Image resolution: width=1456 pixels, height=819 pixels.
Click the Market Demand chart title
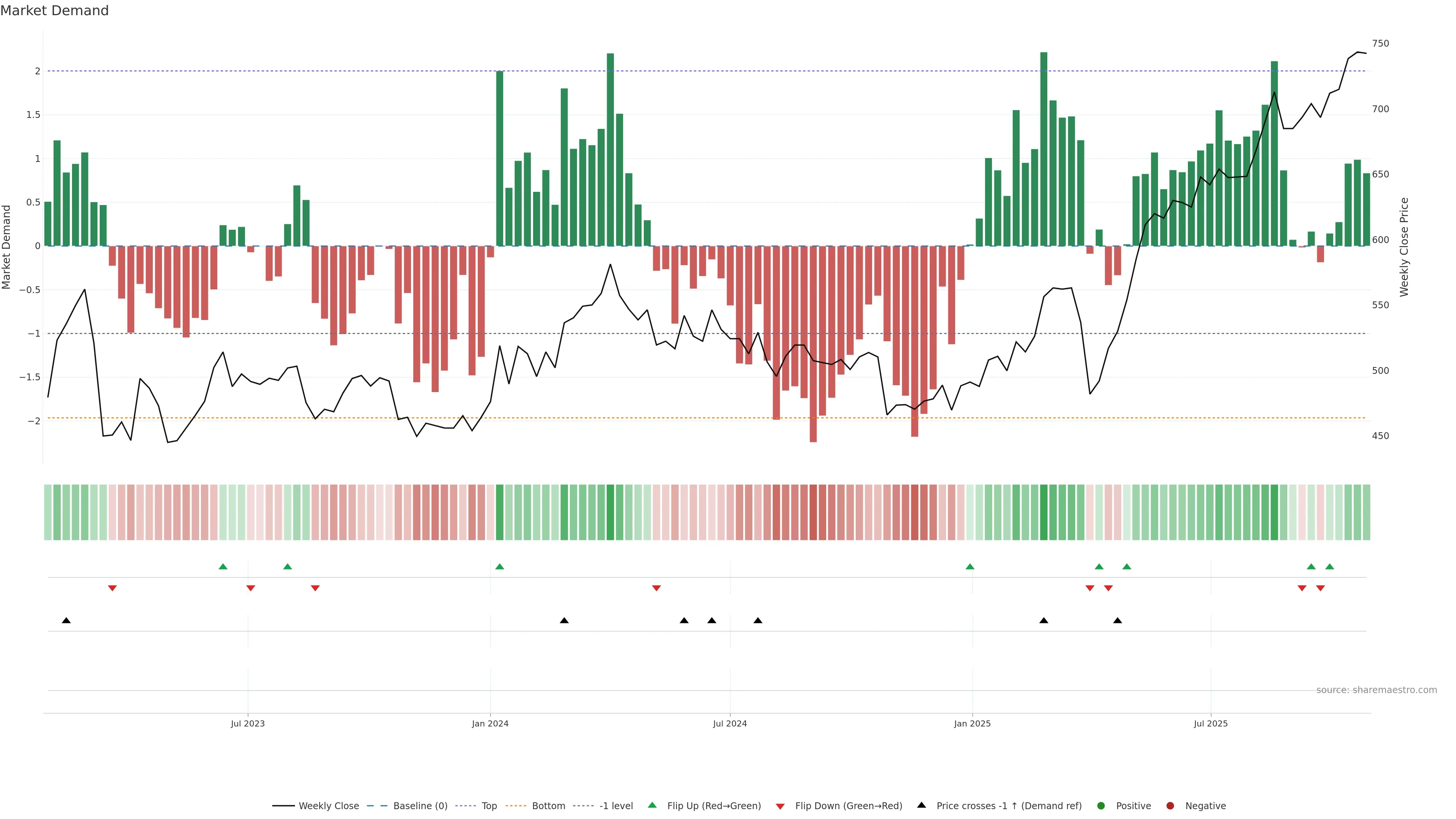coord(54,11)
